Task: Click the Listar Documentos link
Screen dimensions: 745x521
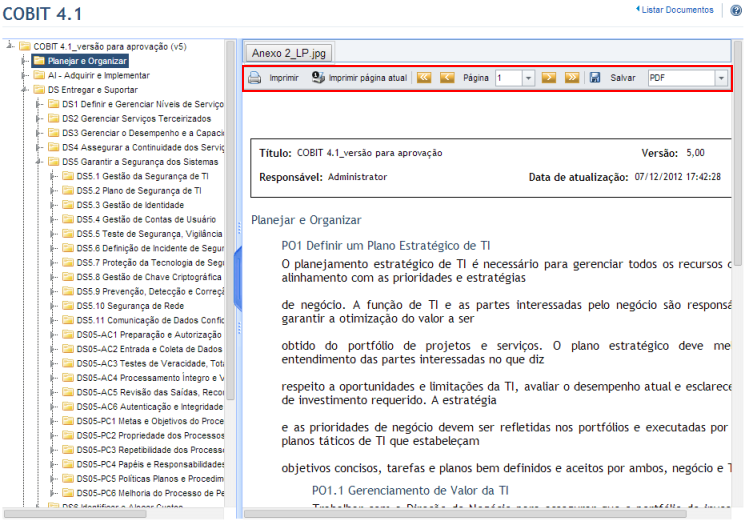Action: 675,9
